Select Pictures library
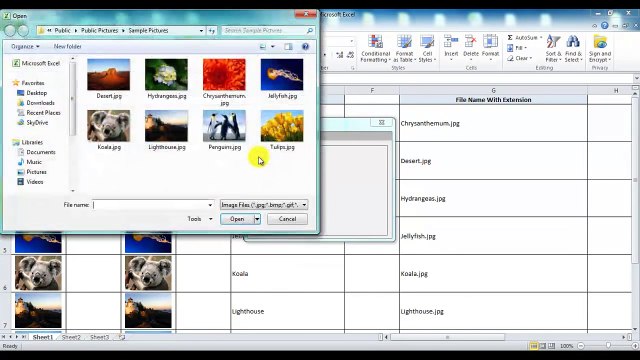640x360 pixels. point(31,172)
